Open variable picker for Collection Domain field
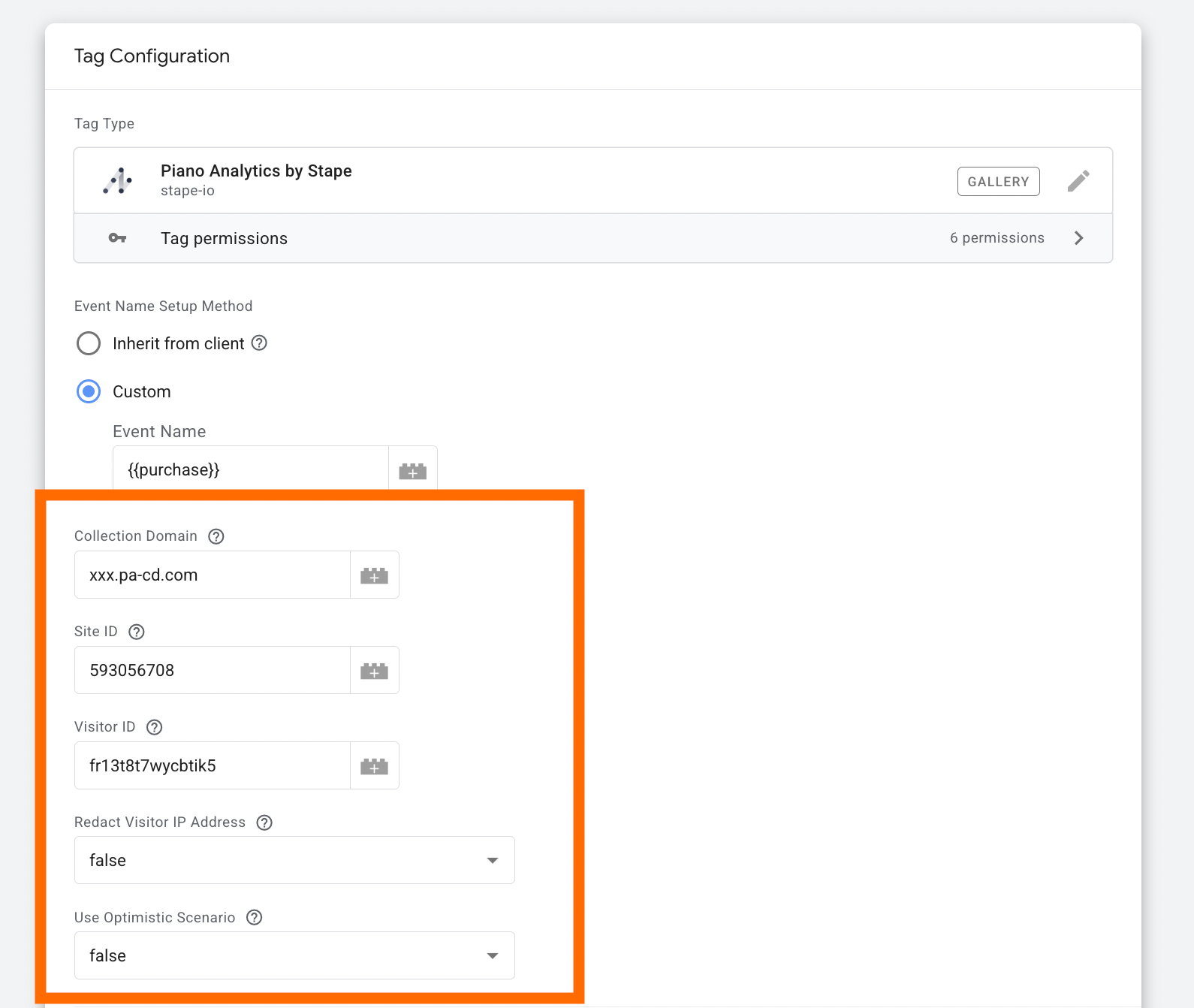Viewport: 1194px width, 1008px height. [374, 575]
